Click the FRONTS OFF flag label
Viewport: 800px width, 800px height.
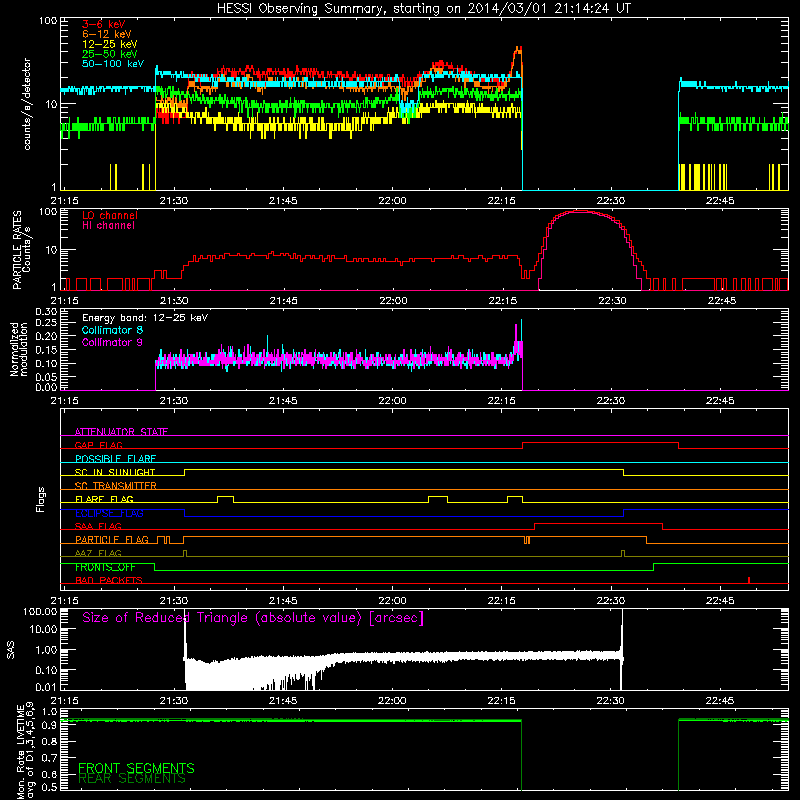(x=105, y=567)
